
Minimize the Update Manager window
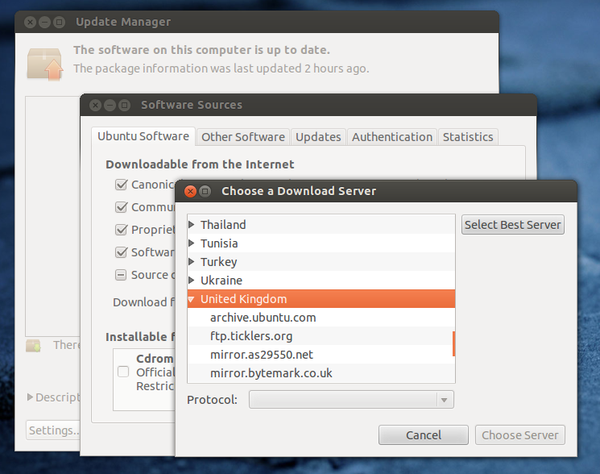pos(45,22)
